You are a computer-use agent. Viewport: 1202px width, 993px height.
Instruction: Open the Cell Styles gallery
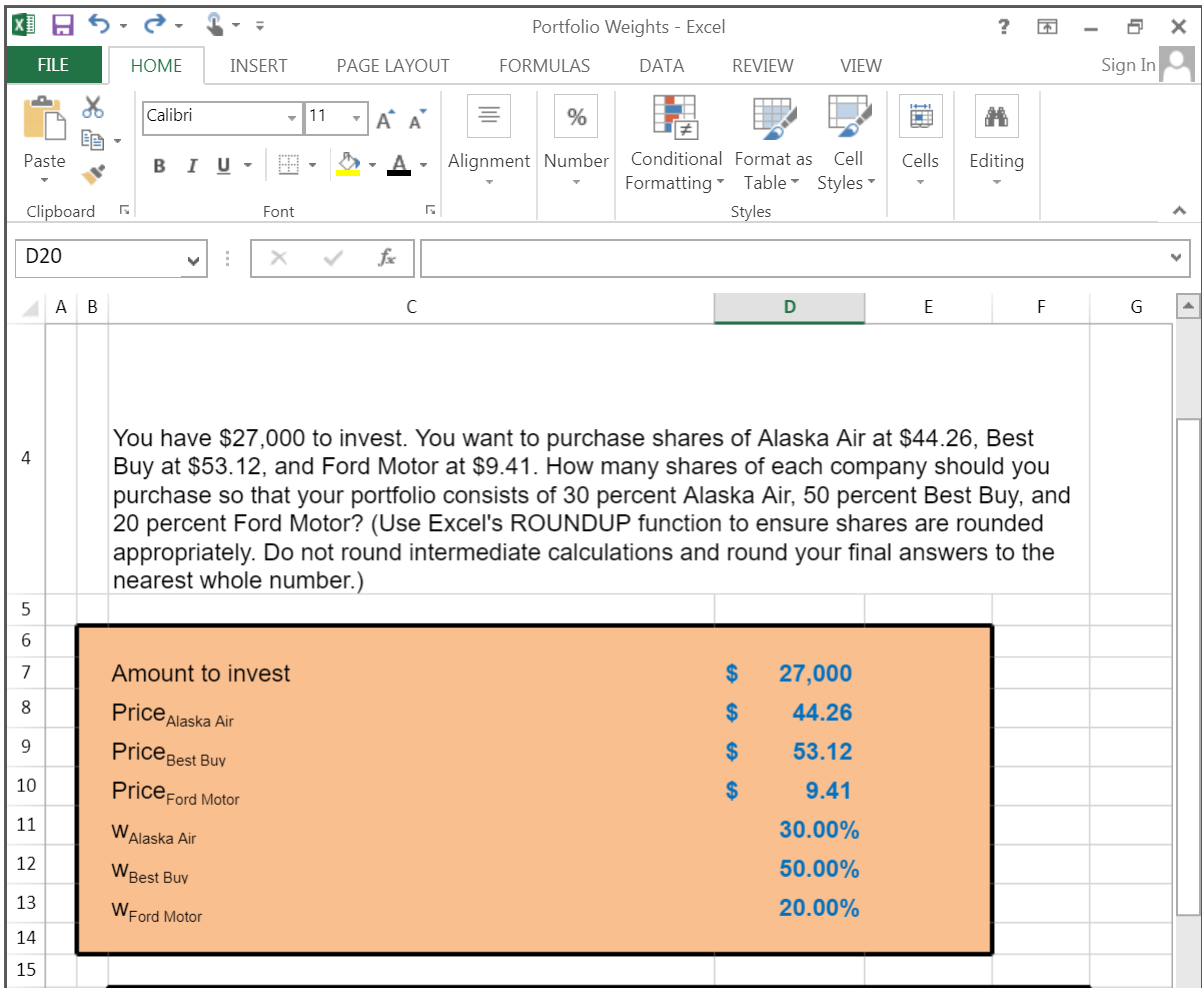[846, 143]
